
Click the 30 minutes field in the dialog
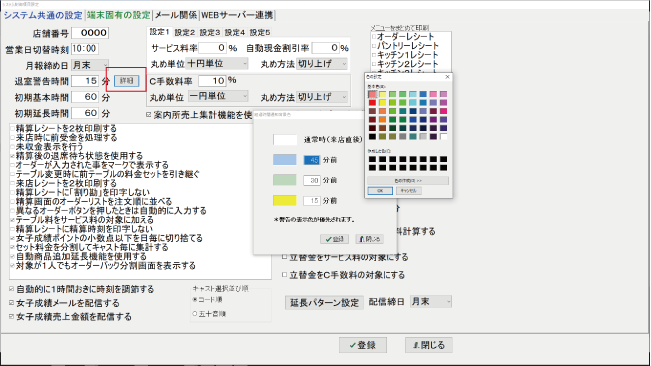(312, 180)
